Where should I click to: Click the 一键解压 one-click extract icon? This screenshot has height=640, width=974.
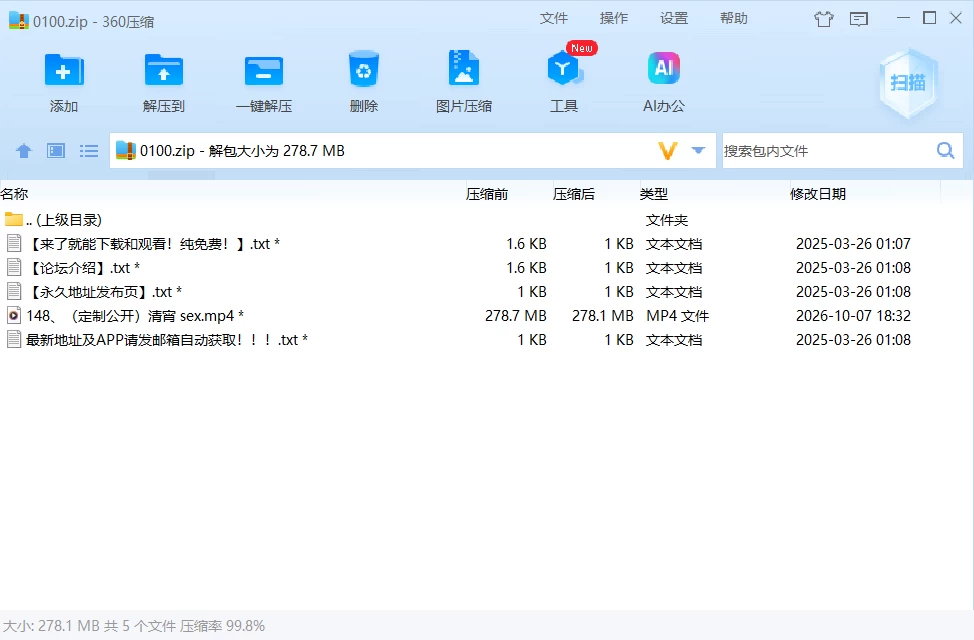point(264,70)
